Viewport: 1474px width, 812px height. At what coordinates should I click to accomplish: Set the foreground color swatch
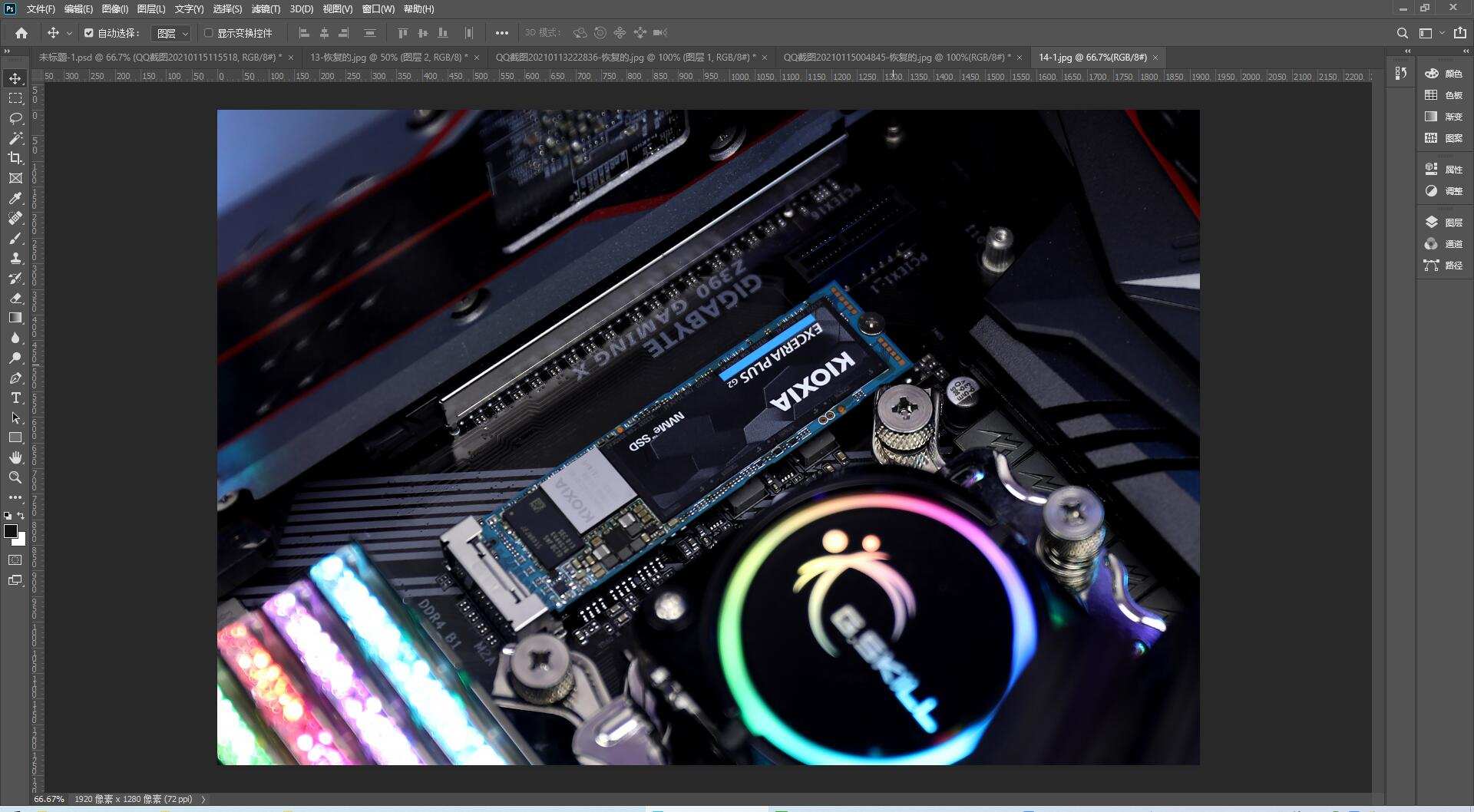[x=11, y=531]
